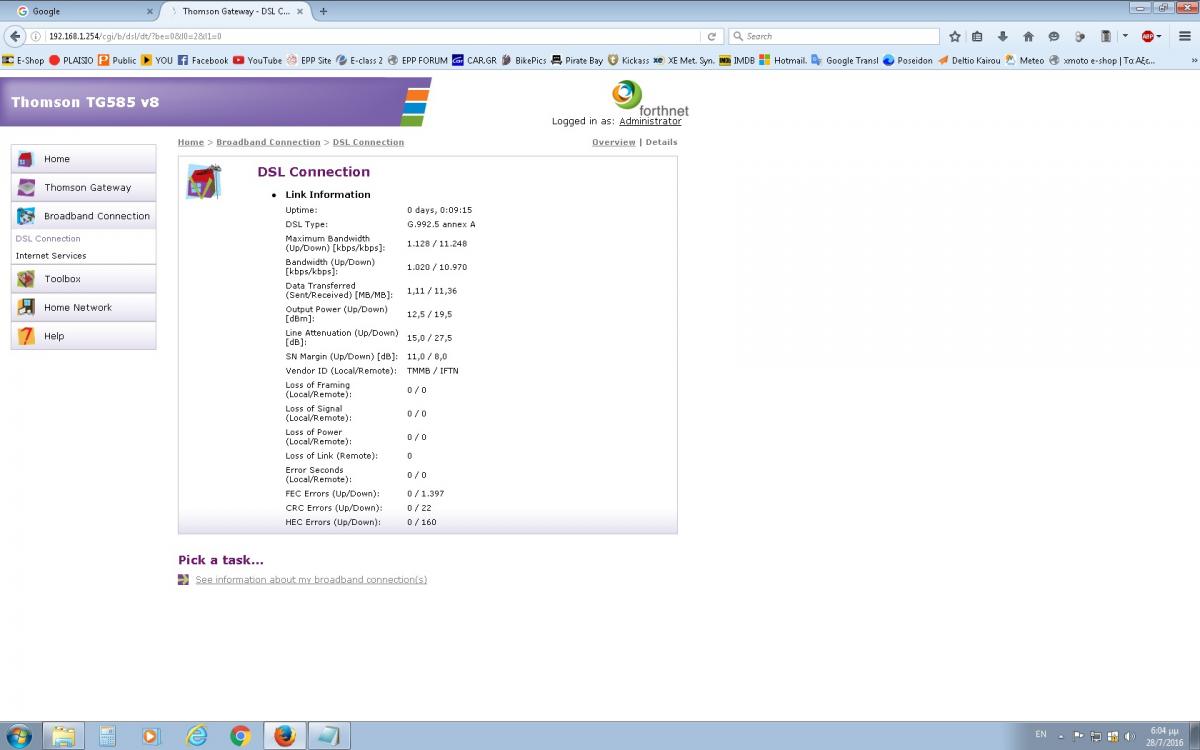
Task: Open the Help menu item
Action: click(83, 336)
